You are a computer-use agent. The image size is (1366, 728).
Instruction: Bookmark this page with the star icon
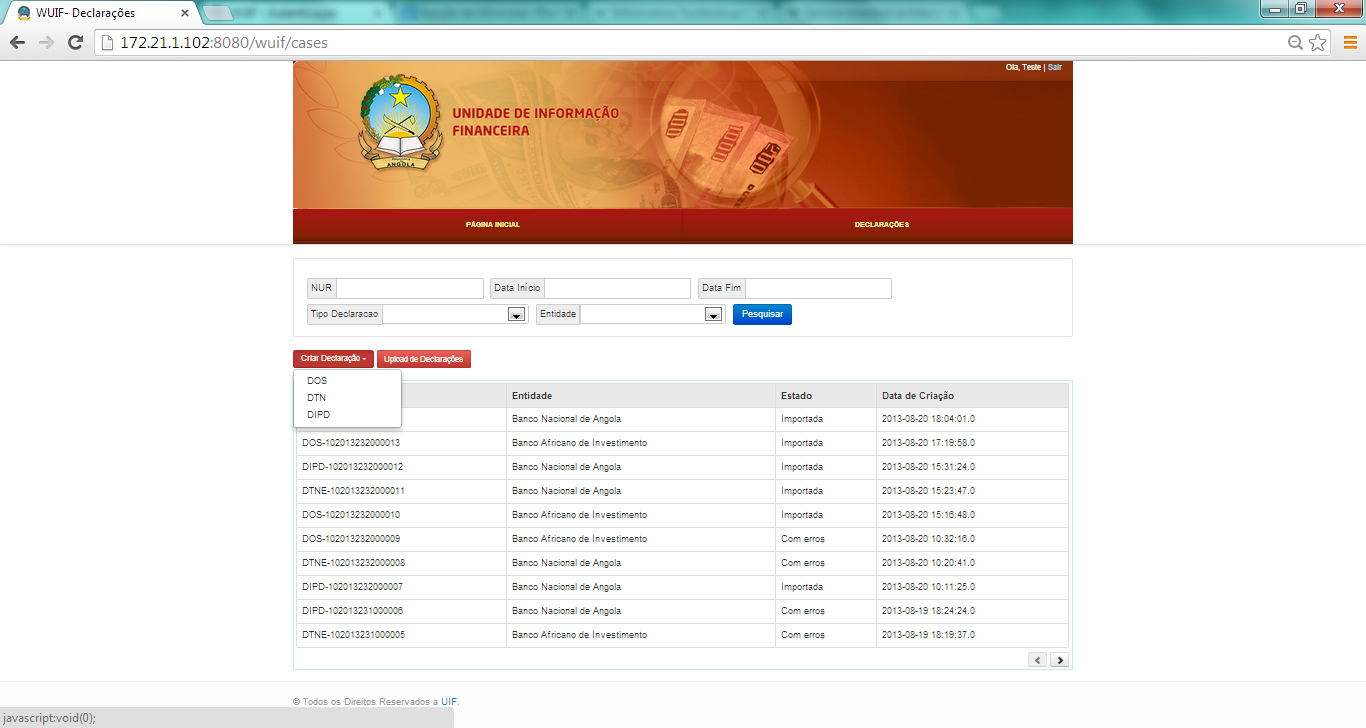[x=1318, y=43]
